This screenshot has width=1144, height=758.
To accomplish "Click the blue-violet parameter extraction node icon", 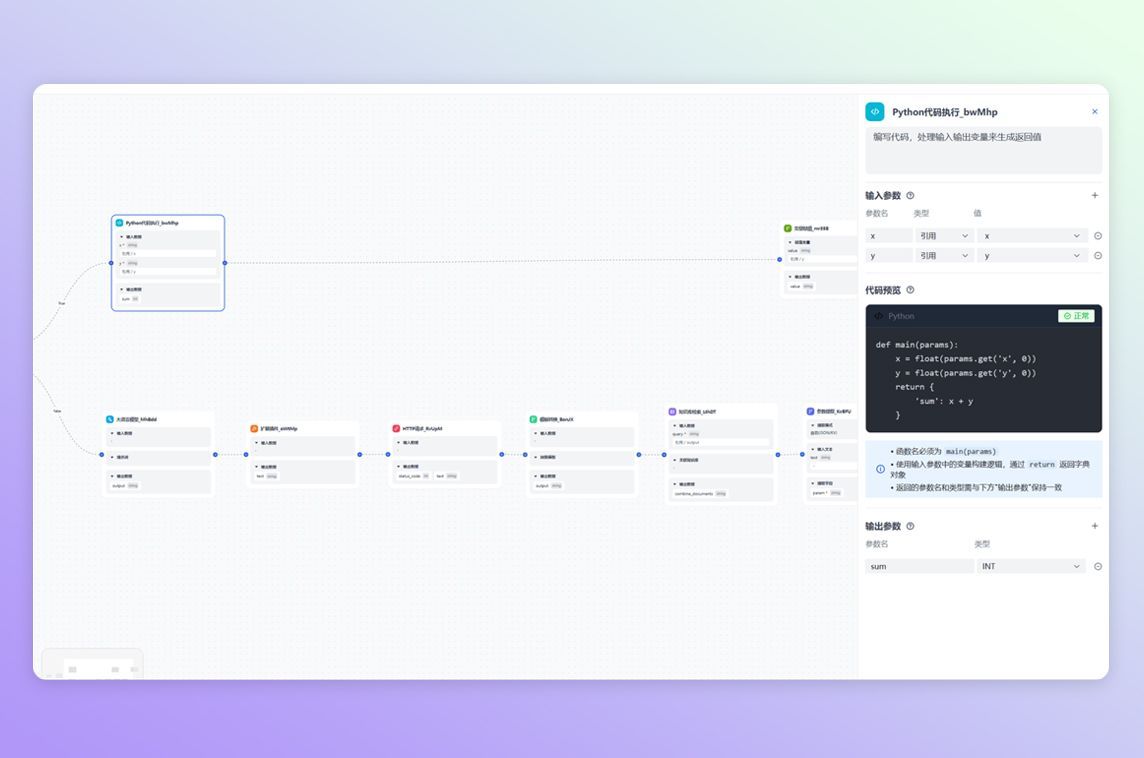I will point(810,411).
